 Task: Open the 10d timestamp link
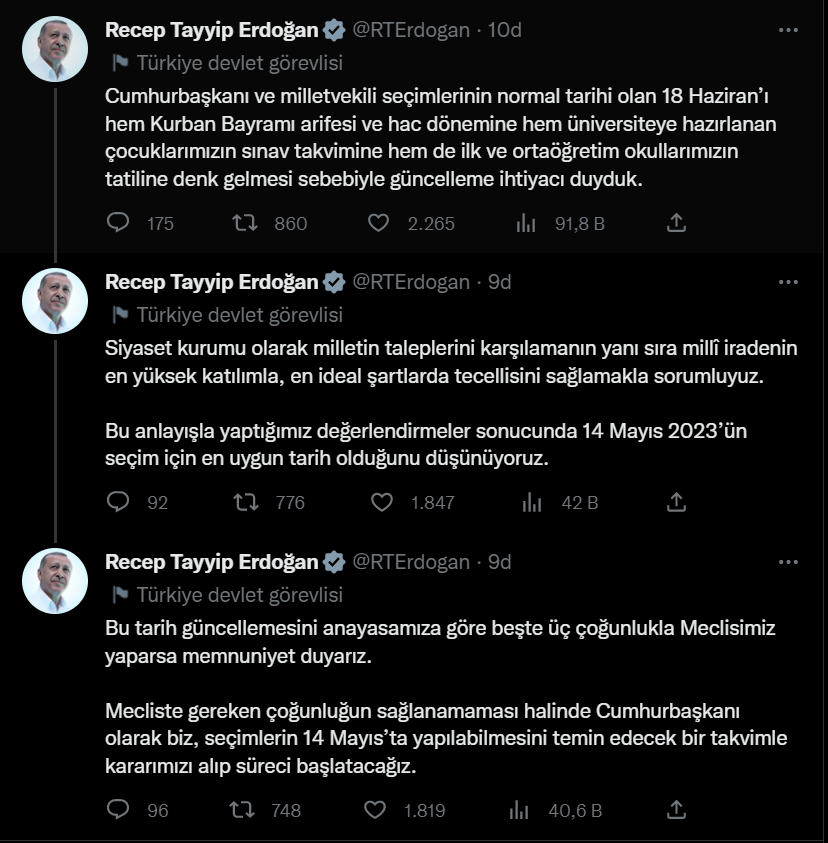(x=504, y=30)
